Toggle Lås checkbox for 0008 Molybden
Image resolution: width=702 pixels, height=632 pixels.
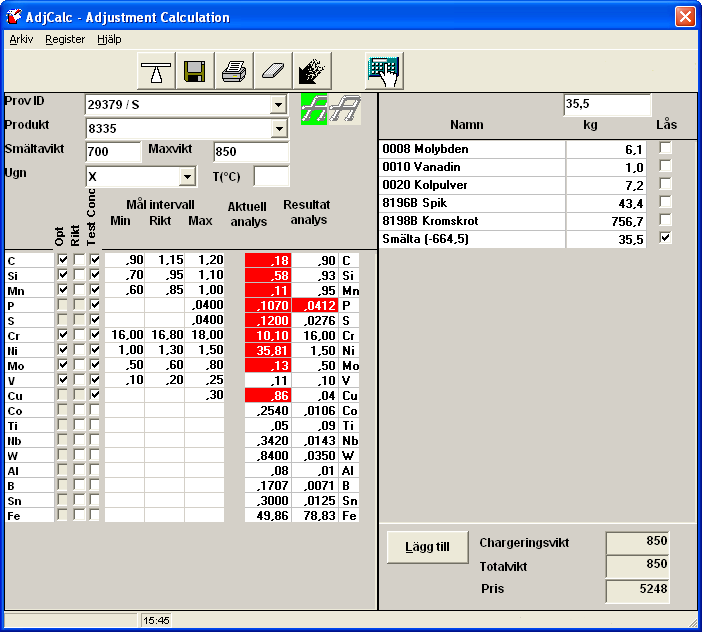pos(665,148)
